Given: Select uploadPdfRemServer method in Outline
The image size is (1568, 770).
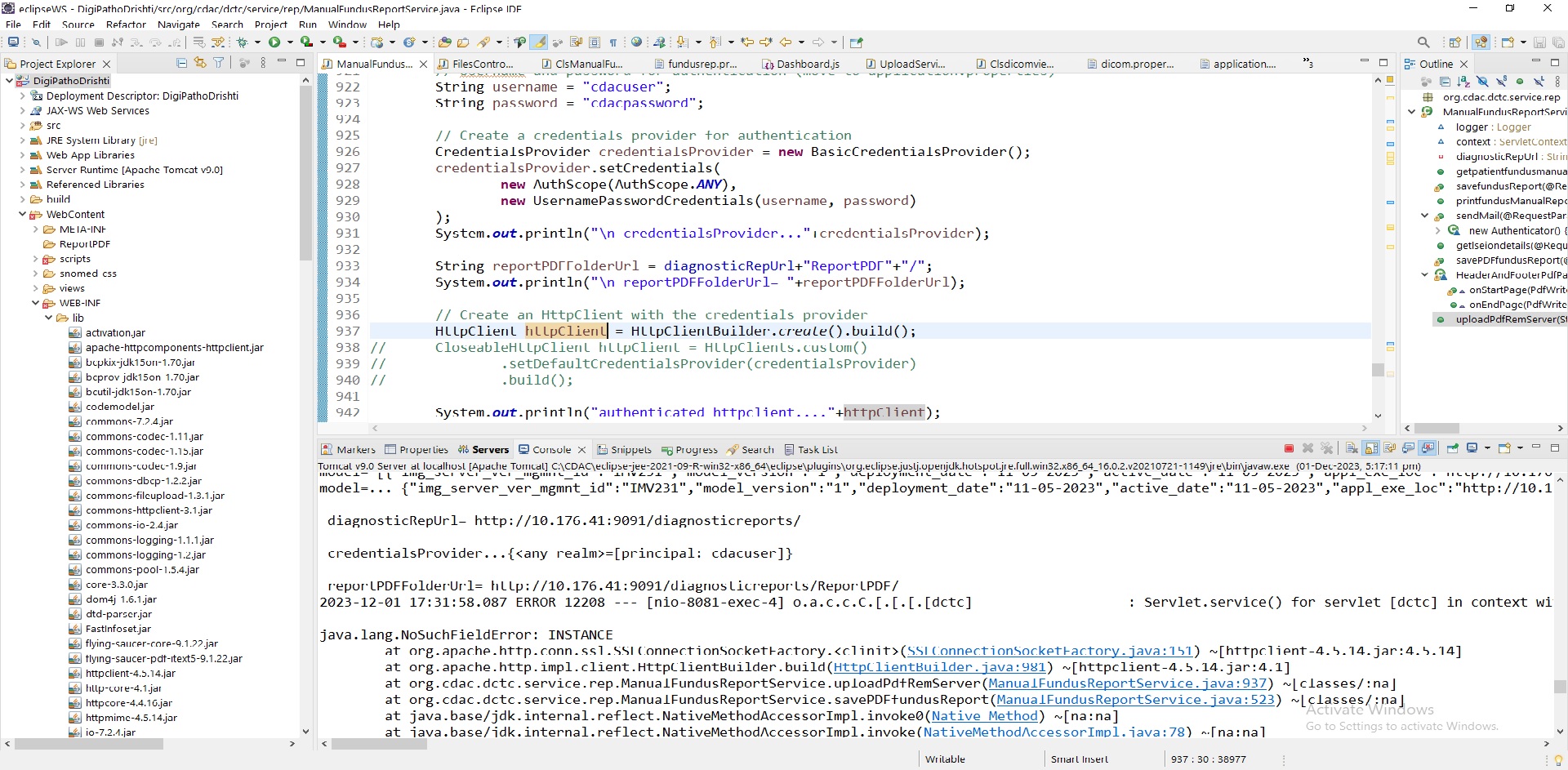Looking at the screenshot, I should (x=1511, y=319).
